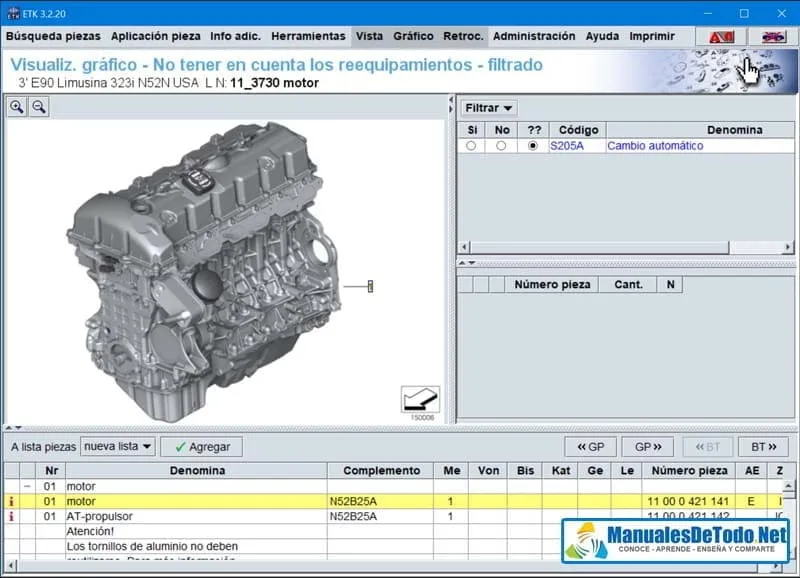Open the Herramientas menu
Viewport: 800px width, 578px height.
pyautogui.click(x=308, y=36)
